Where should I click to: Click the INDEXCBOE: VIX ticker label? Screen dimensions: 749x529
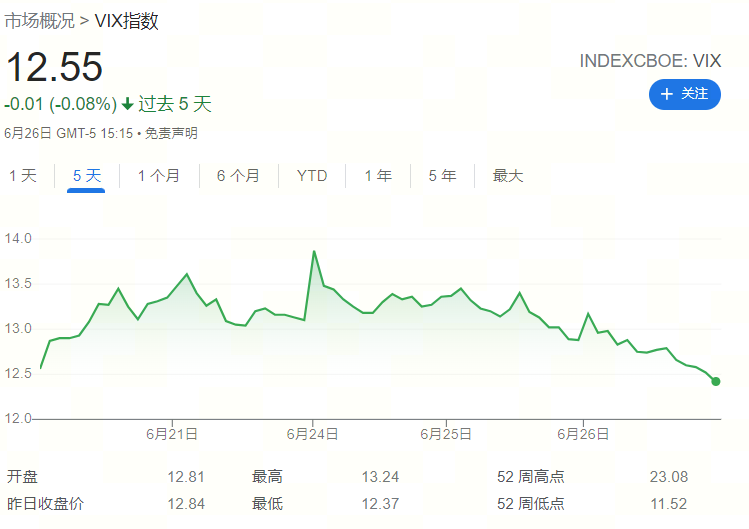point(650,61)
